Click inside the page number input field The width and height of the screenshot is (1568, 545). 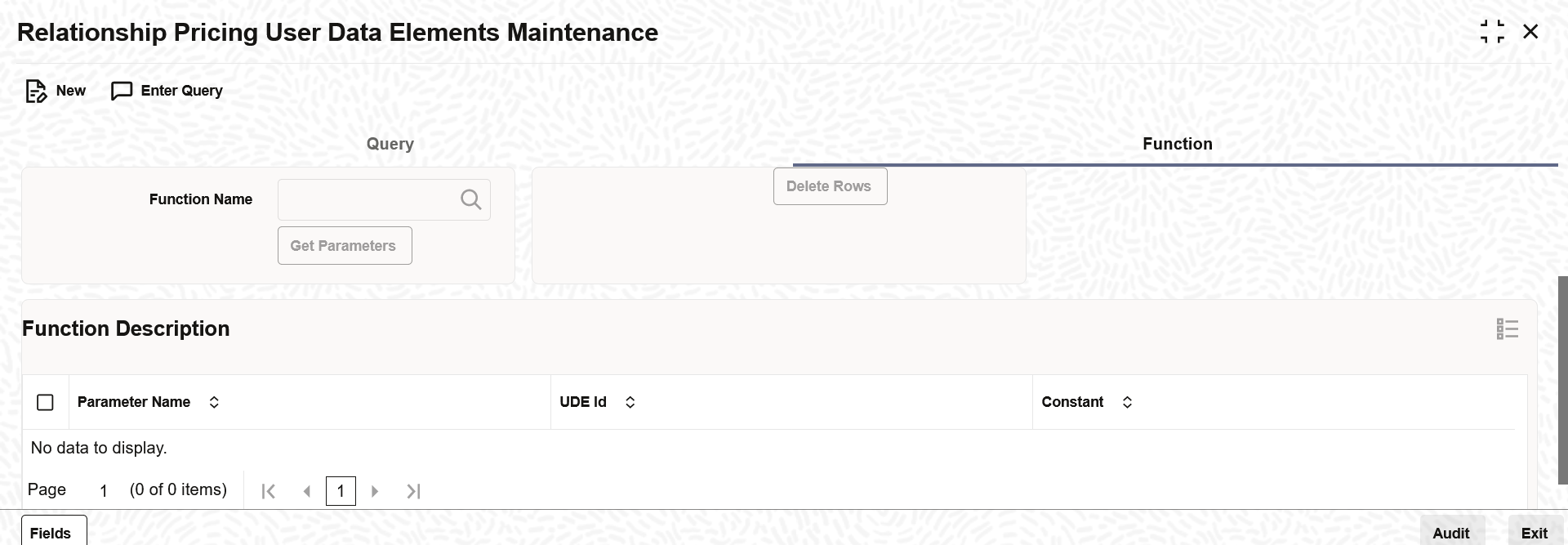click(x=341, y=490)
